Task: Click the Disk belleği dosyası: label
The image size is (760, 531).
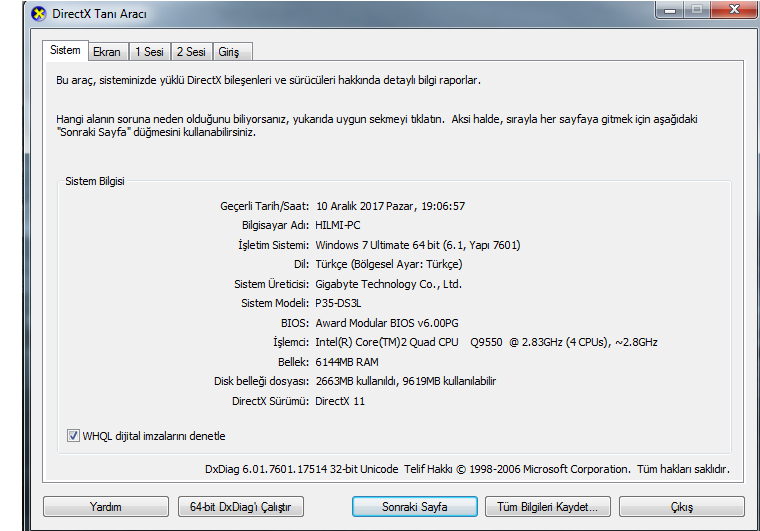Action: (x=262, y=381)
